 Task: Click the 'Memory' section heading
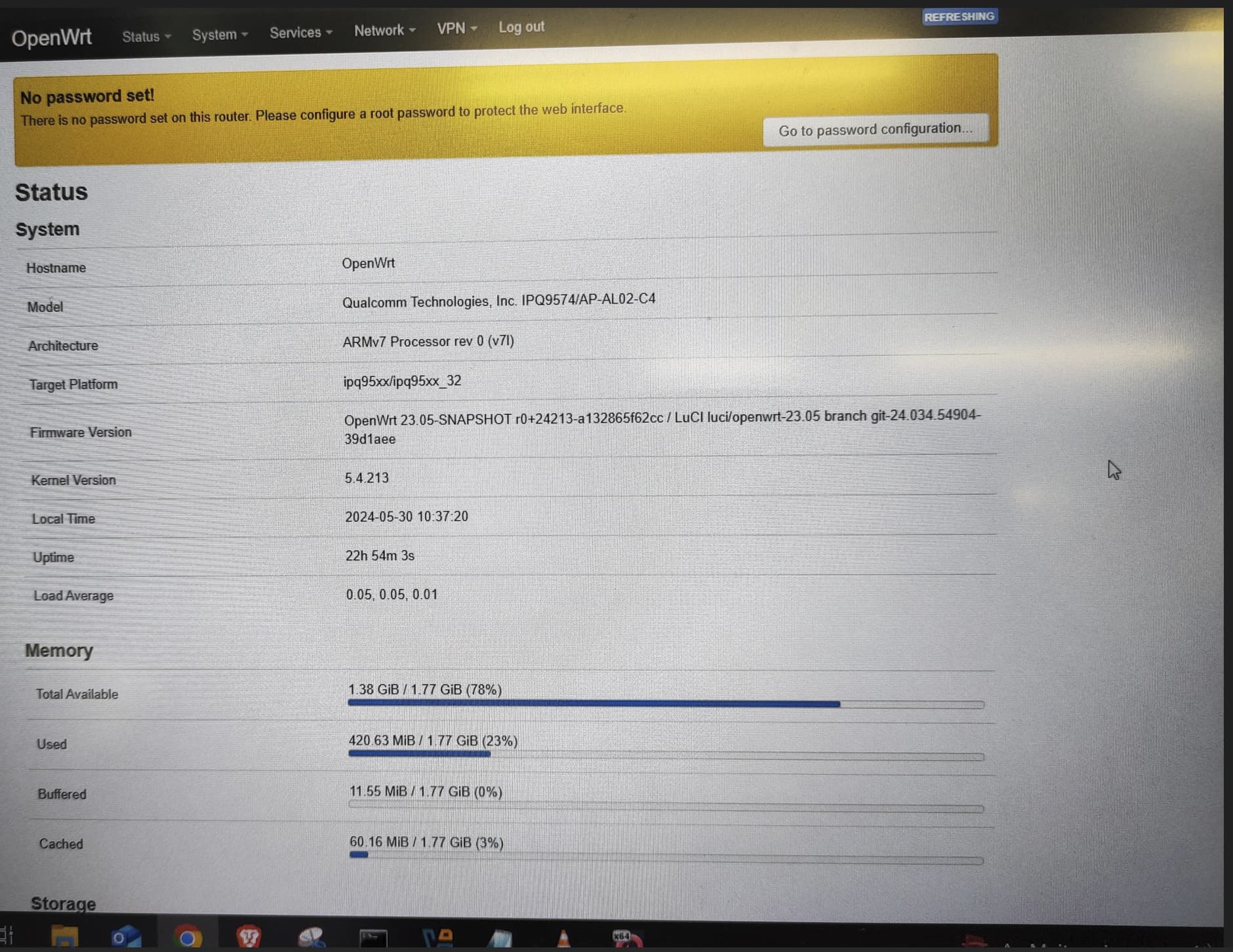coord(59,650)
